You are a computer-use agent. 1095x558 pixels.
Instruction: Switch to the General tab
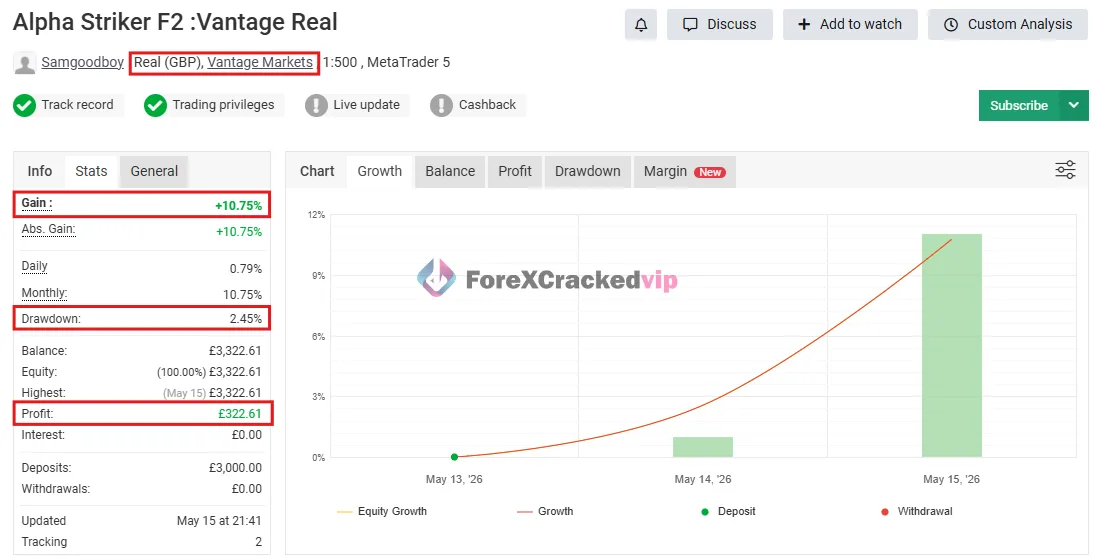pos(154,171)
